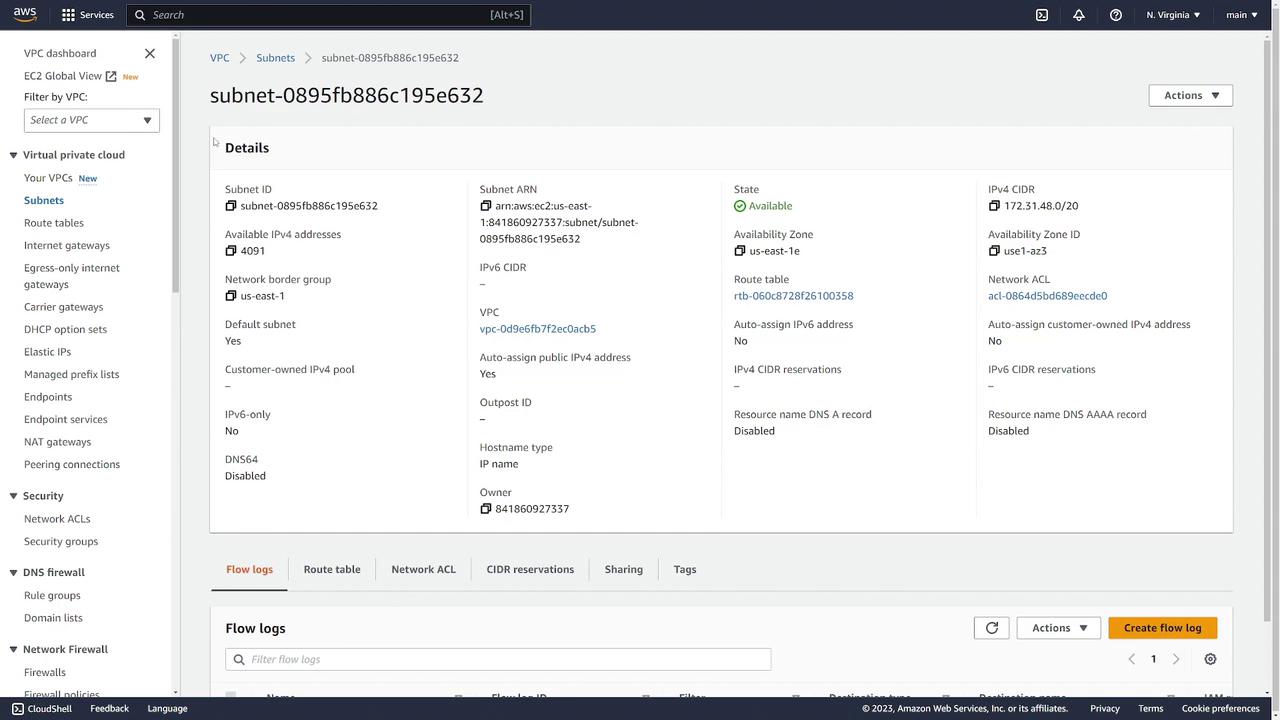Switch to the Tags tab

pos(685,570)
